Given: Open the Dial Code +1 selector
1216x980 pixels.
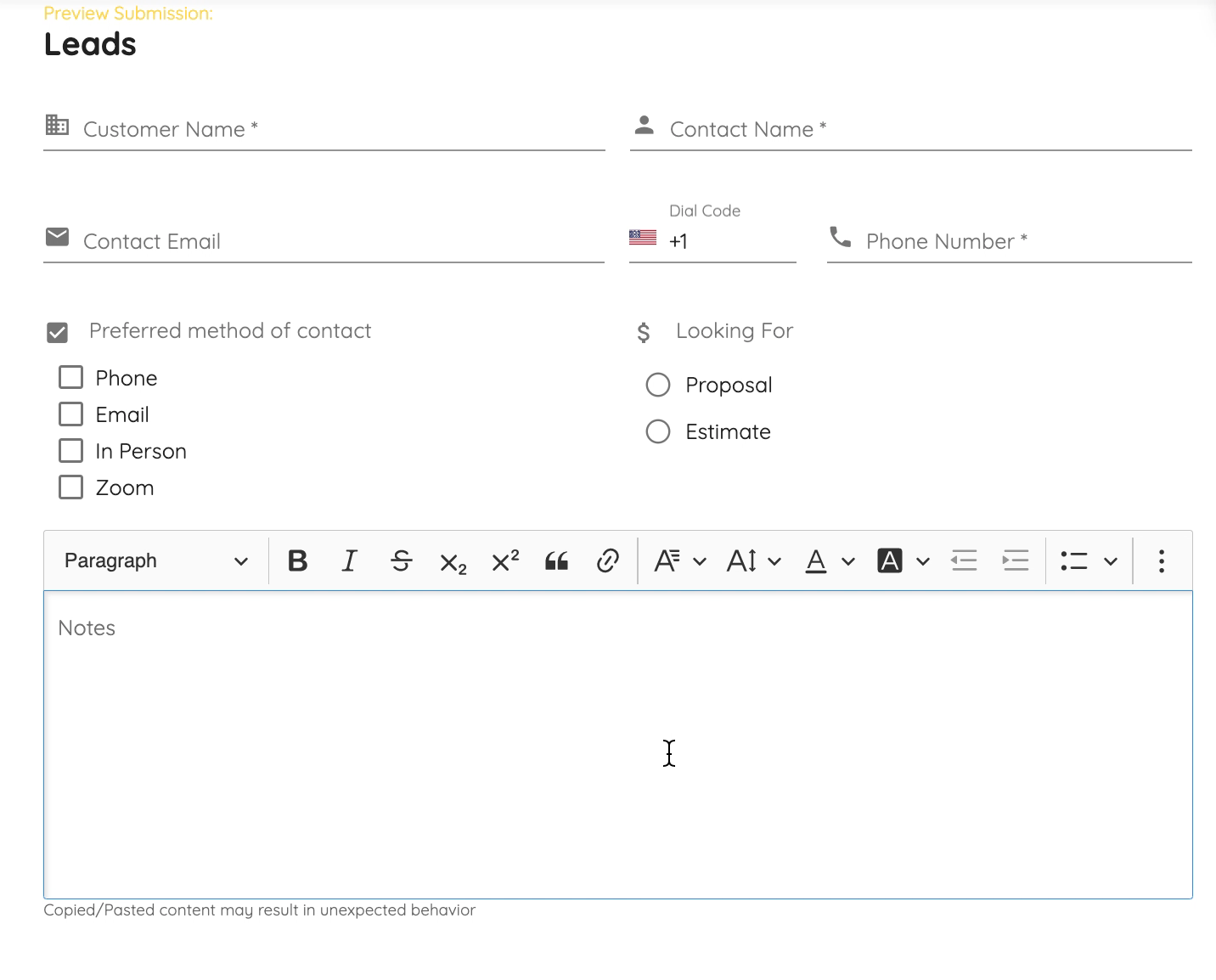Looking at the screenshot, I should [x=712, y=241].
